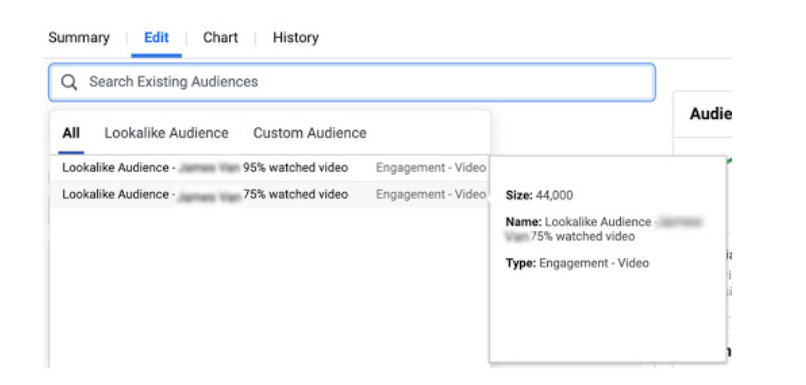The image size is (806, 385).
Task: Click the search magnifier icon
Action: click(x=69, y=82)
